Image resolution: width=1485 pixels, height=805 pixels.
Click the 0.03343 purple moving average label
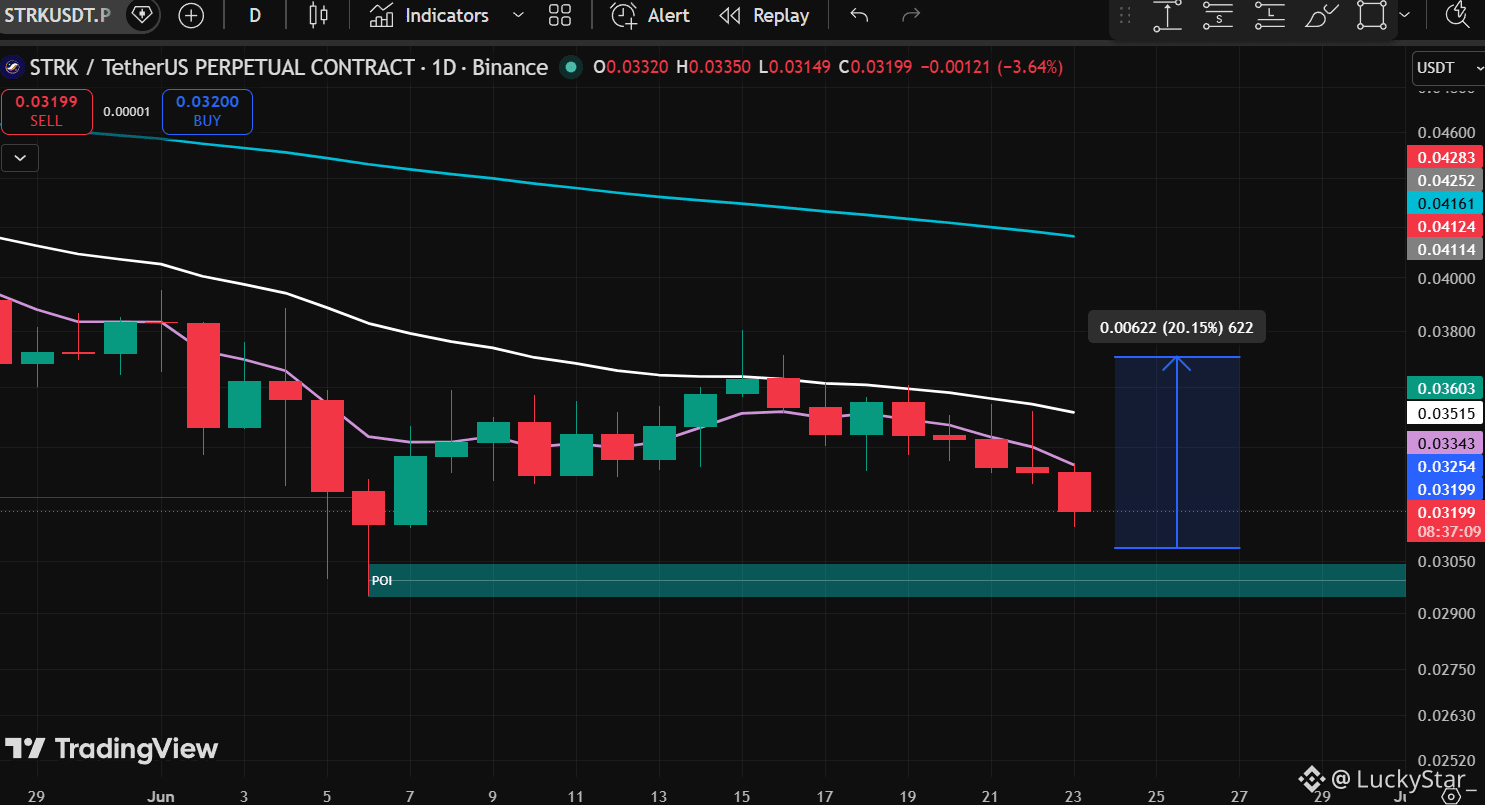pyautogui.click(x=1445, y=443)
